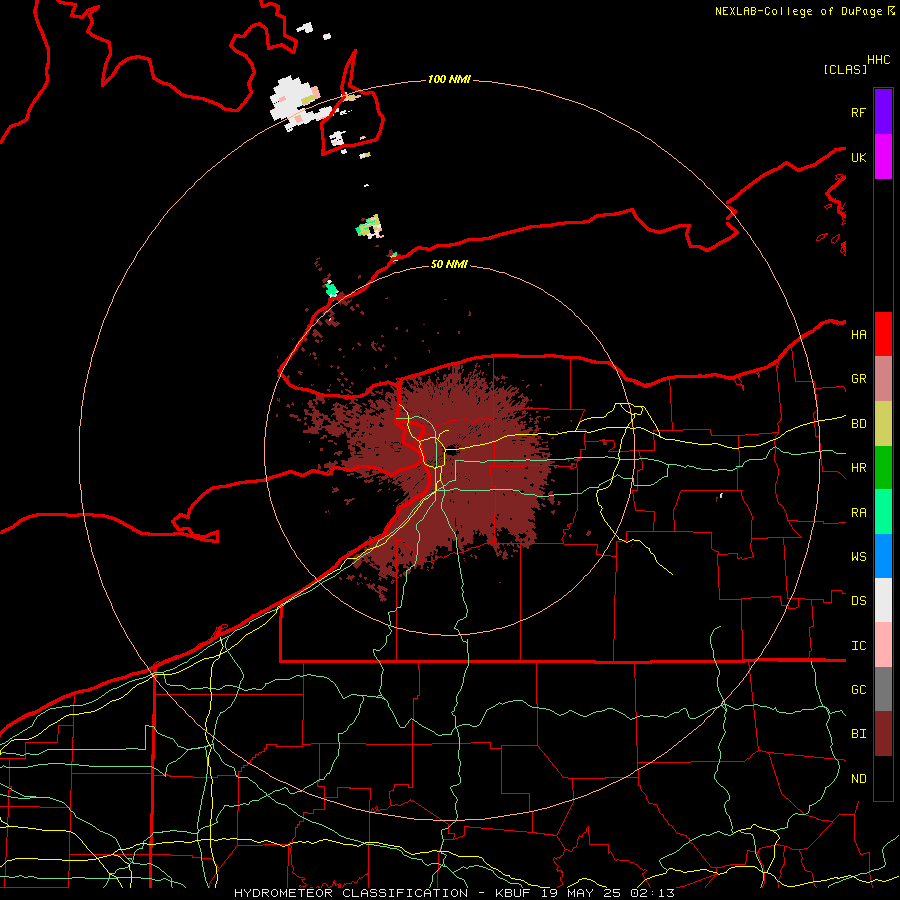
Task: Click the magenta UK color swatch in legend
Action: 883,157
